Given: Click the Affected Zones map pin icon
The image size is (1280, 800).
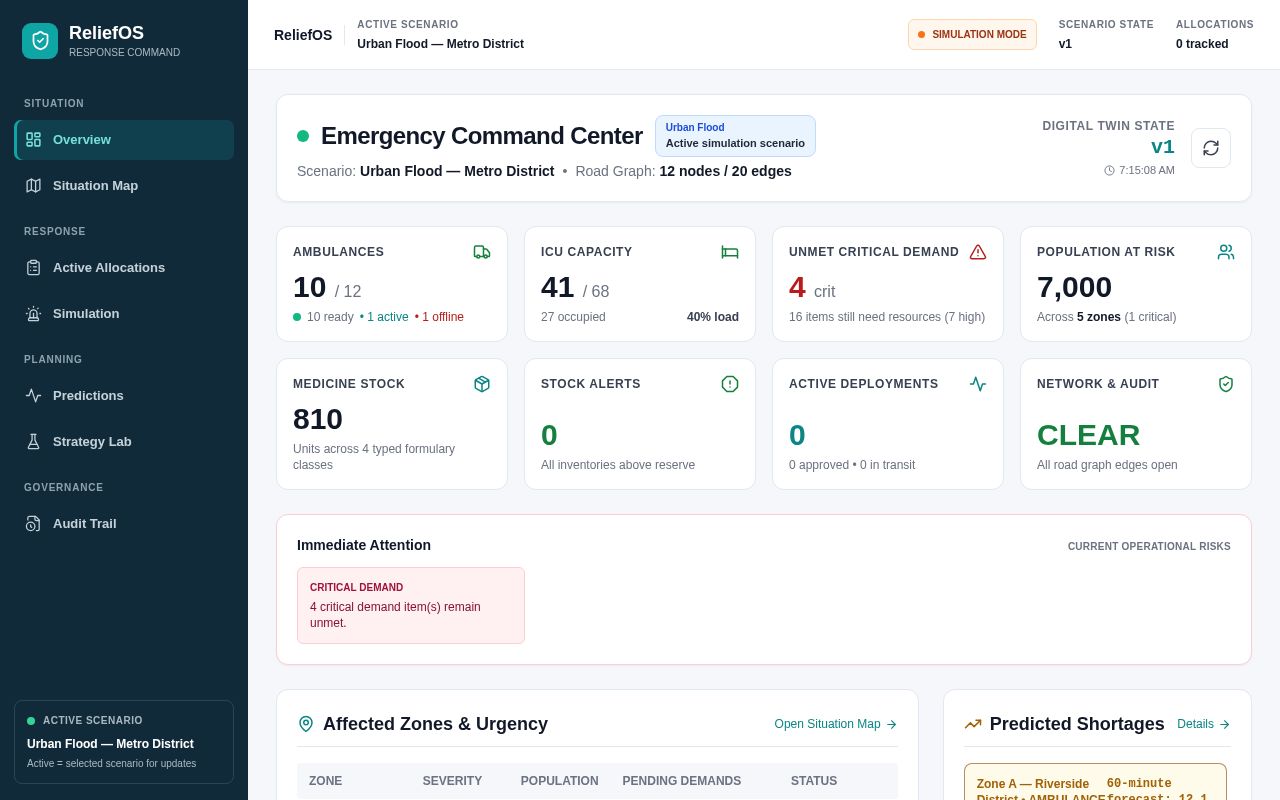Looking at the screenshot, I should 306,724.
